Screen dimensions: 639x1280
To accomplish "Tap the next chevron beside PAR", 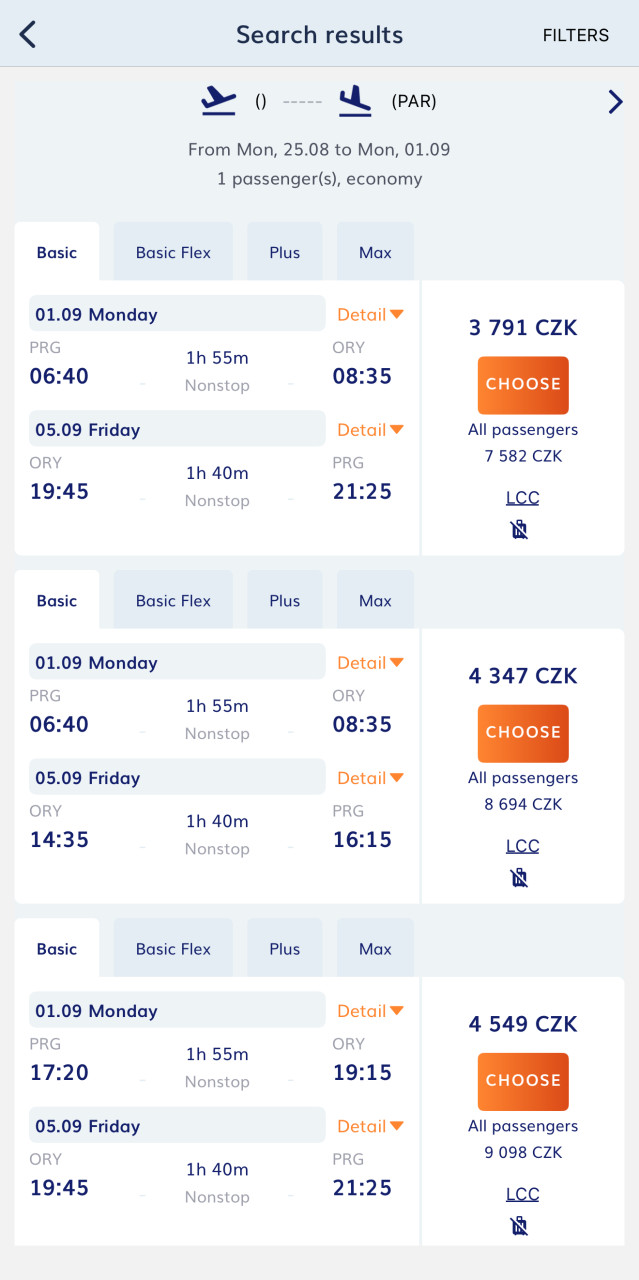I will (x=615, y=101).
